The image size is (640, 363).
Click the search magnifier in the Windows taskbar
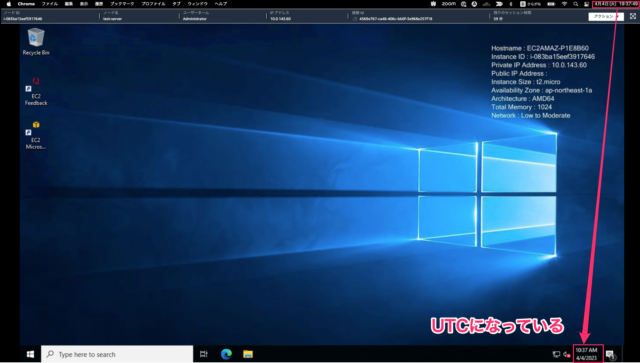pyautogui.click(x=50, y=354)
